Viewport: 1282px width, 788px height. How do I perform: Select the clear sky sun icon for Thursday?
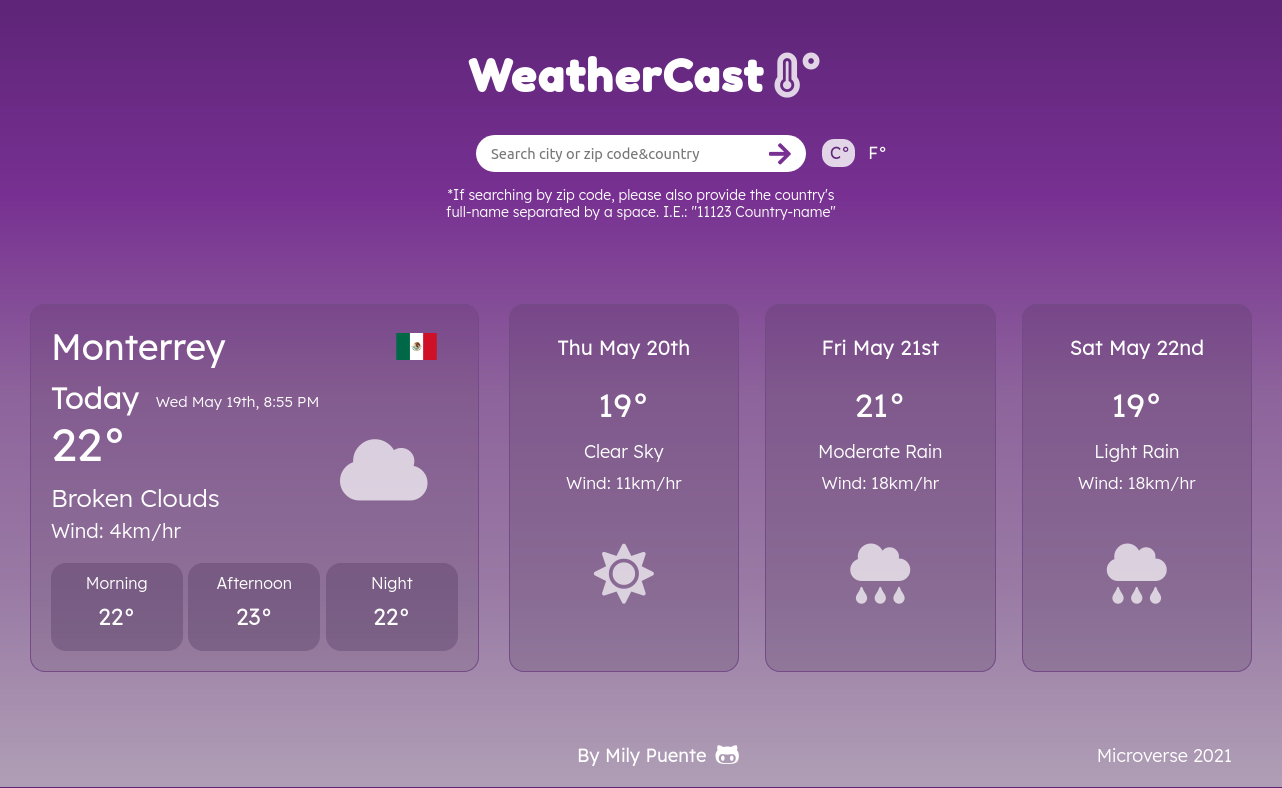click(623, 573)
